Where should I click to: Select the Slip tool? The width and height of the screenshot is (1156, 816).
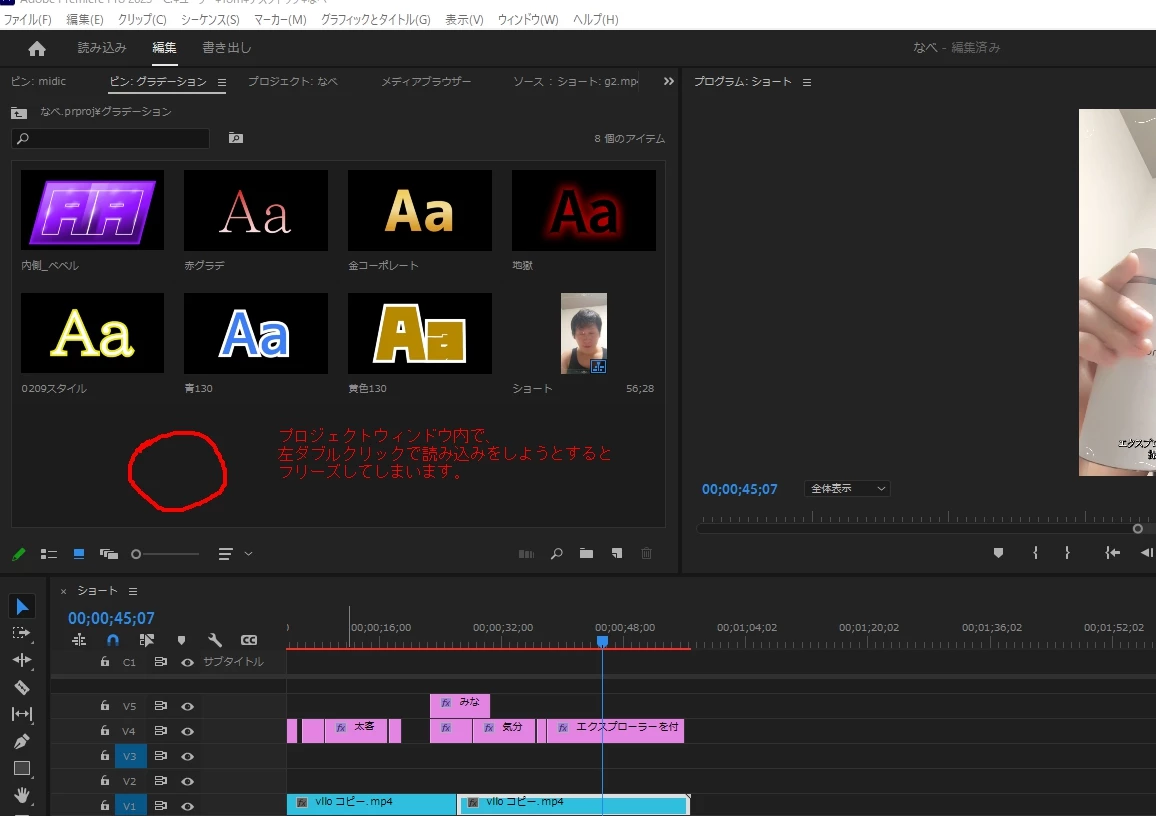[21, 714]
